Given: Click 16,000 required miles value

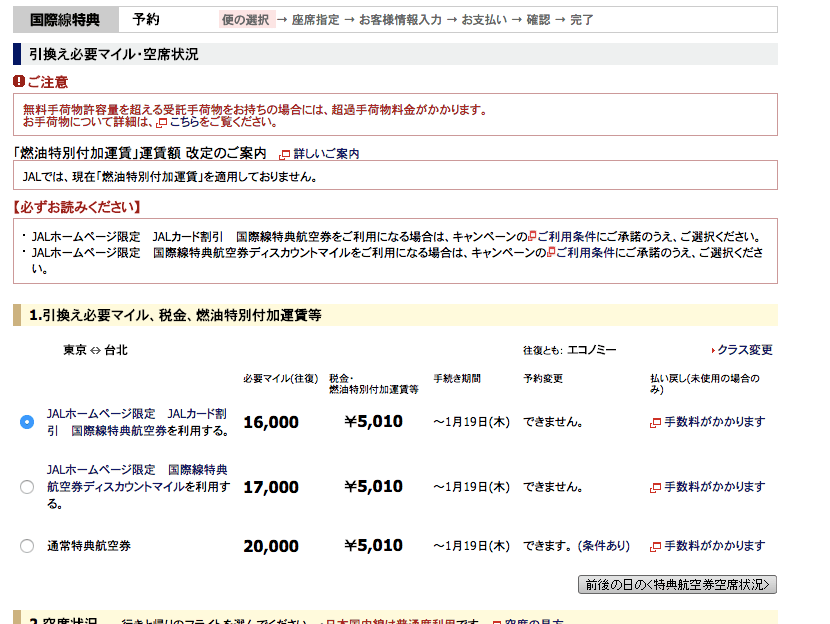Looking at the screenshot, I should coord(271,422).
